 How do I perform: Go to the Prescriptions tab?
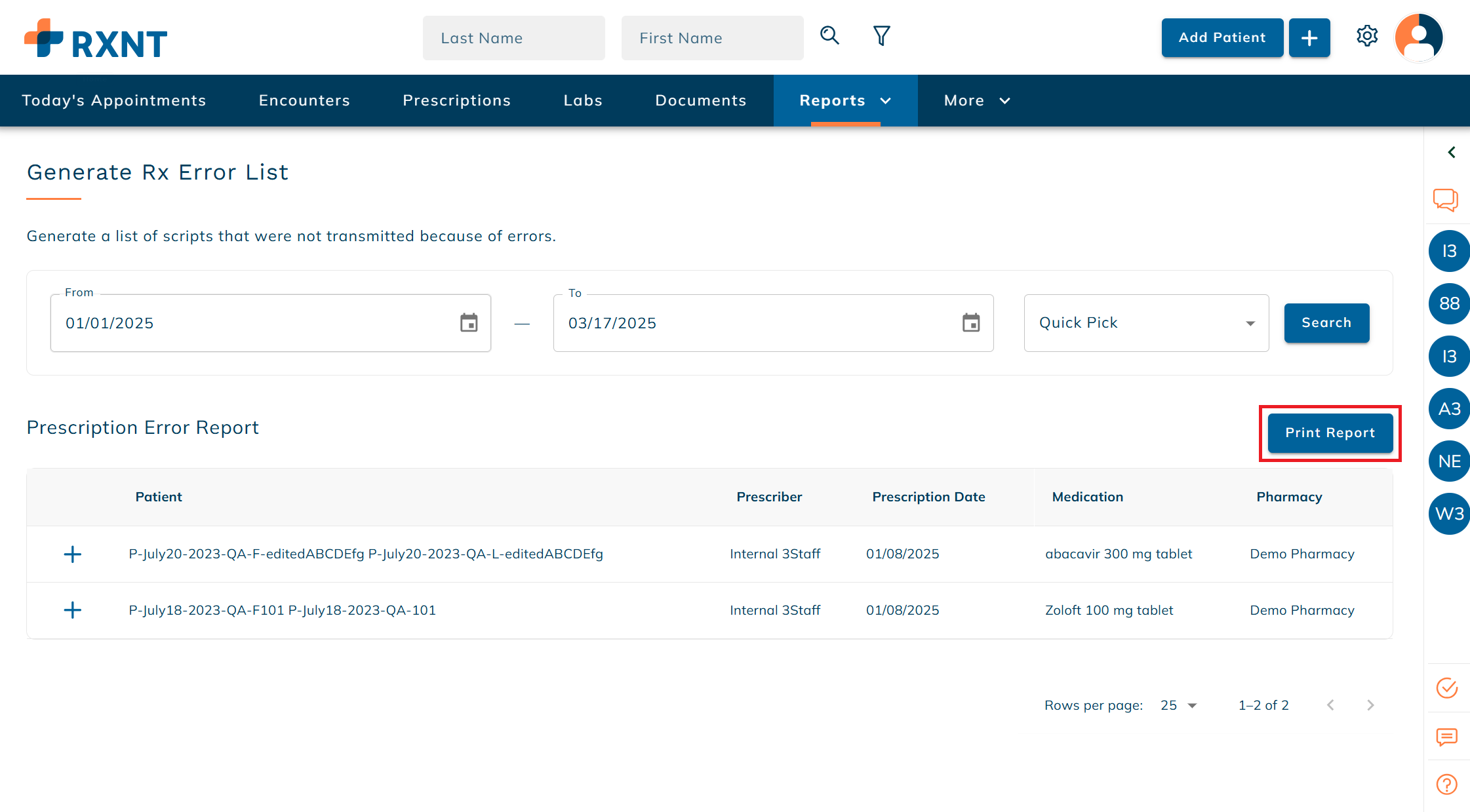[456, 100]
